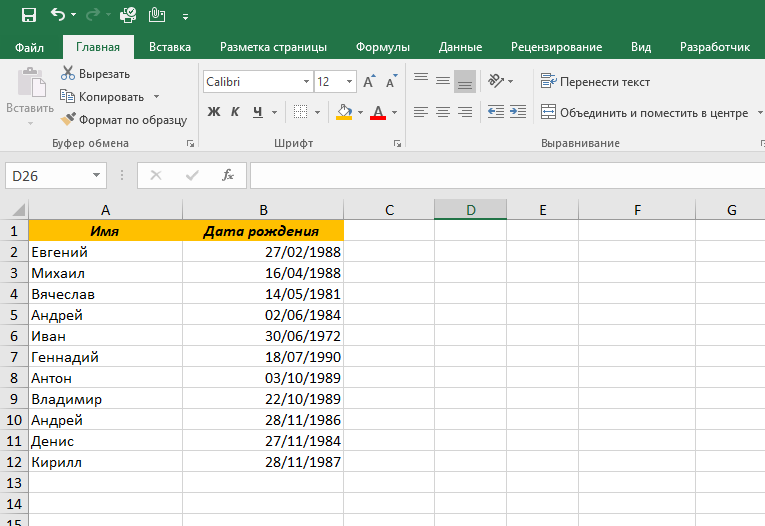Image resolution: width=765 pixels, height=526 pixels.
Task: Select the cell containing Вячеслав
Action: pyautogui.click(x=105, y=294)
